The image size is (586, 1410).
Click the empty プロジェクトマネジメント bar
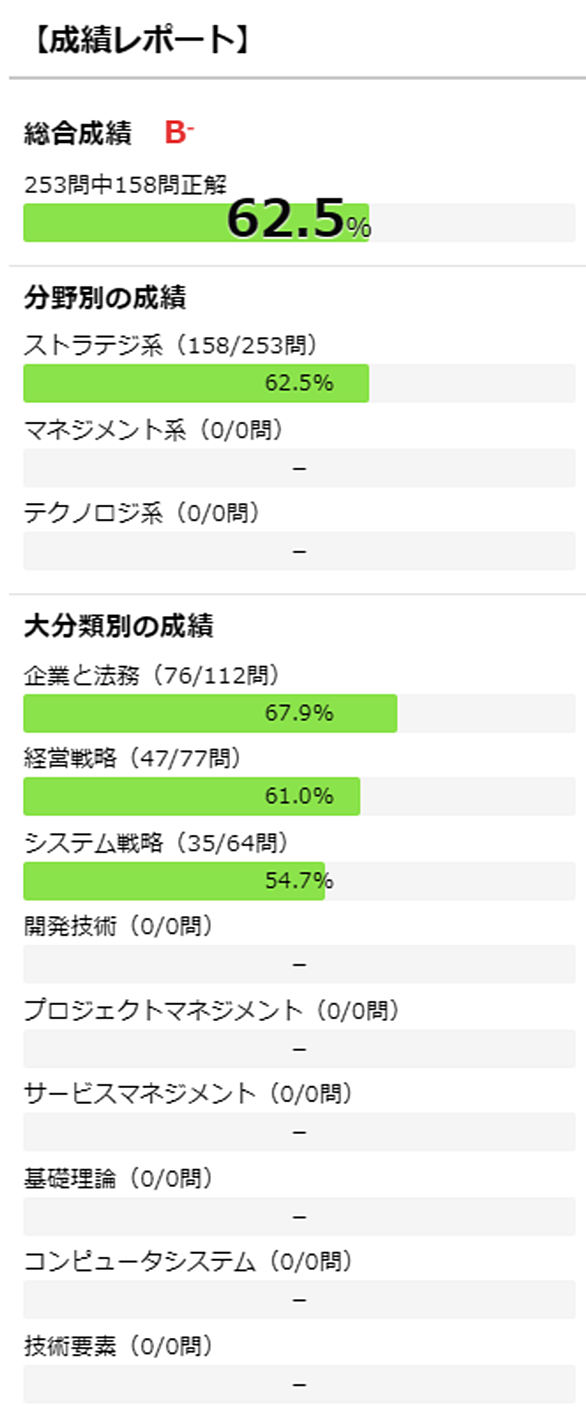(299, 1048)
